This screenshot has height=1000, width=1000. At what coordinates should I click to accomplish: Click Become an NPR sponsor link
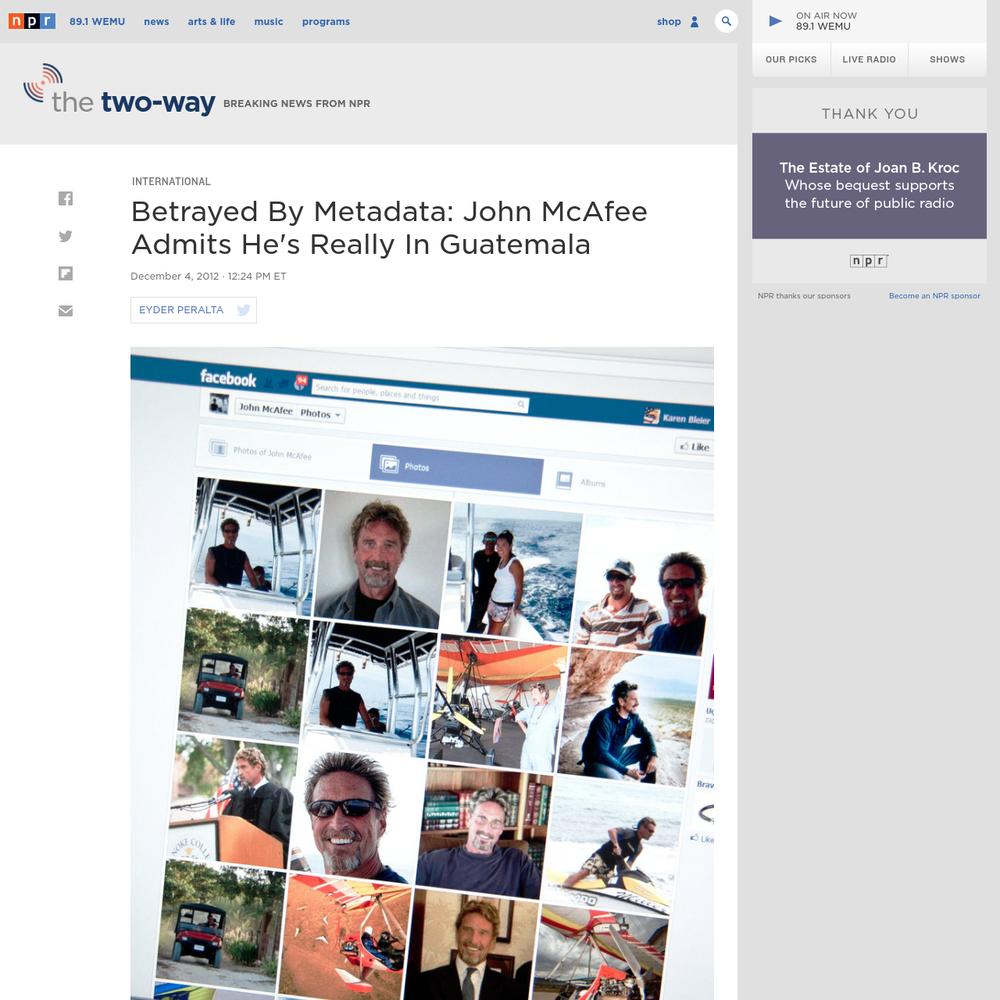(934, 296)
